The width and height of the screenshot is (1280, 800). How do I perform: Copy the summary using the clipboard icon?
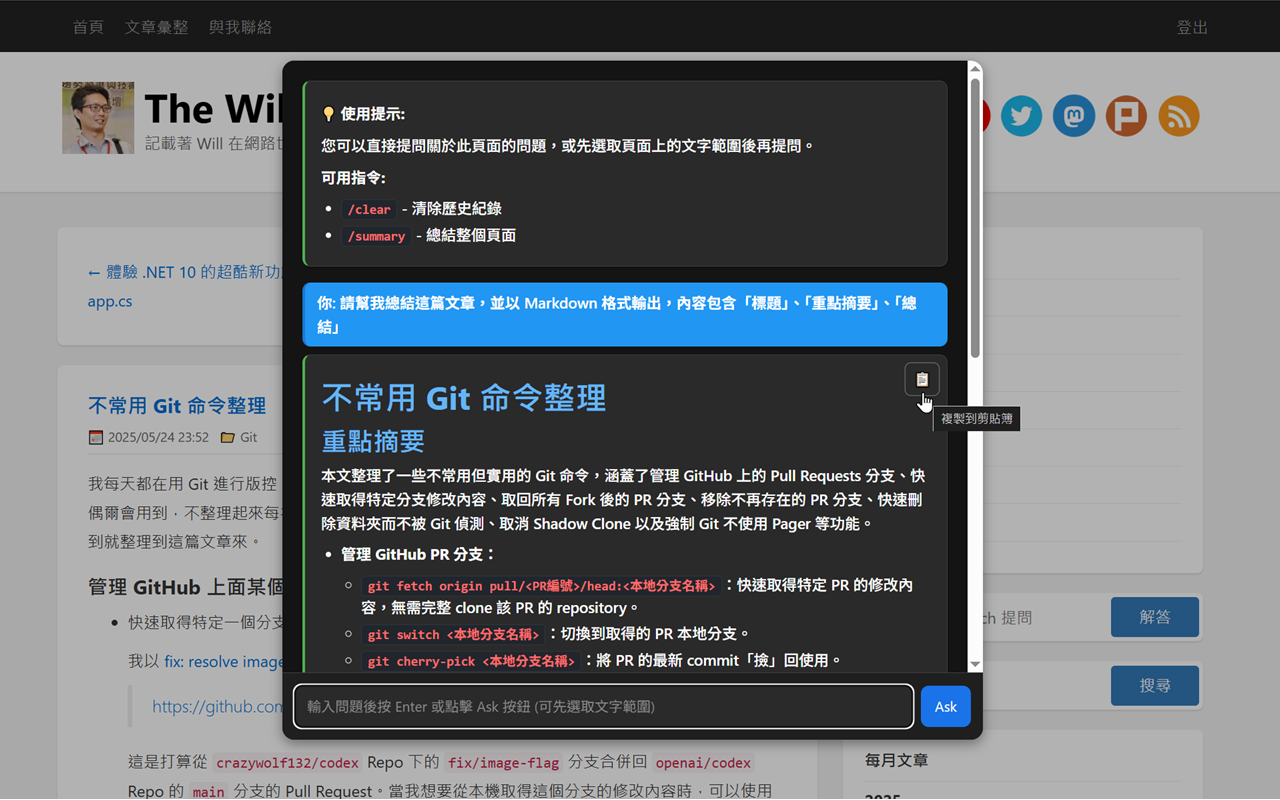pos(921,378)
